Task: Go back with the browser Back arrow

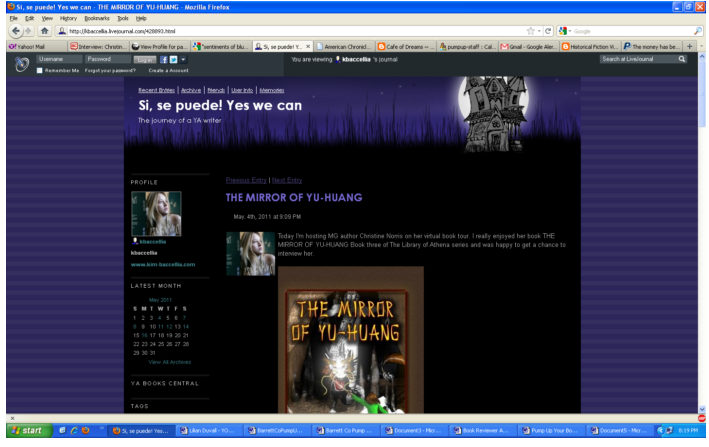Action: (15, 31)
